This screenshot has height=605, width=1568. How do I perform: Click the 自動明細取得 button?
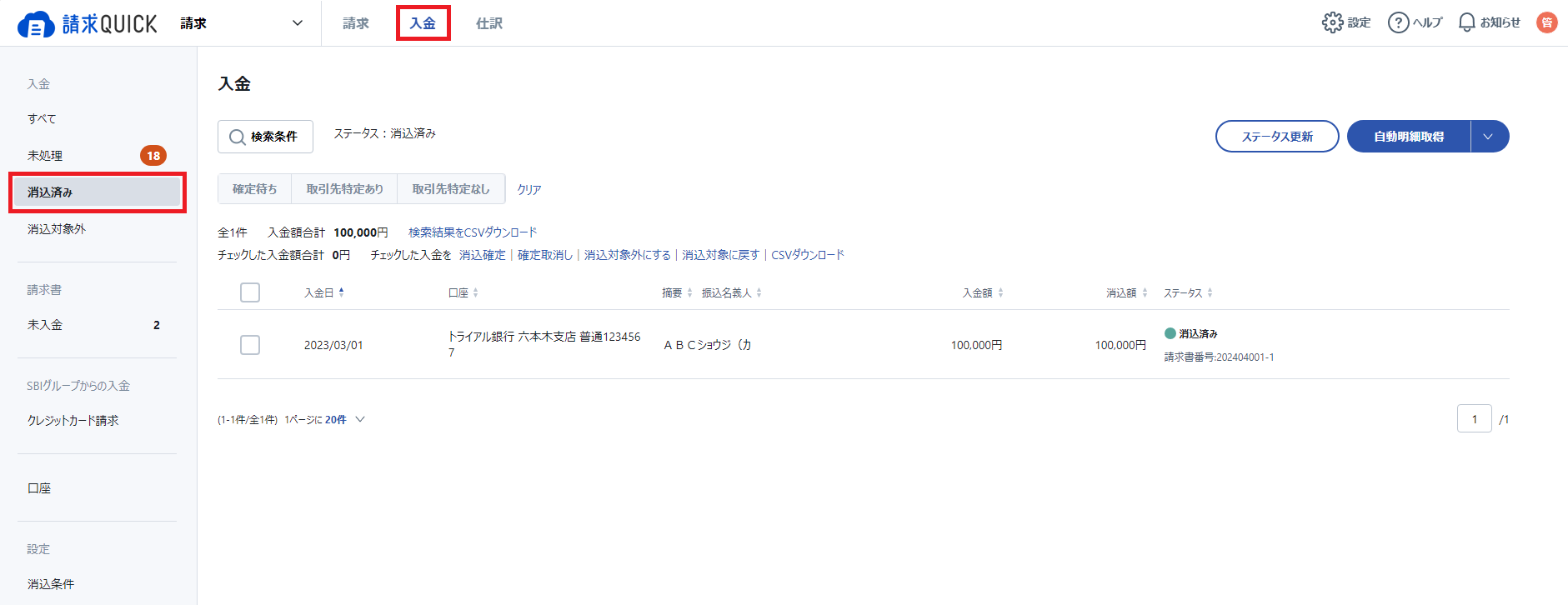(x=1409, y=137)
